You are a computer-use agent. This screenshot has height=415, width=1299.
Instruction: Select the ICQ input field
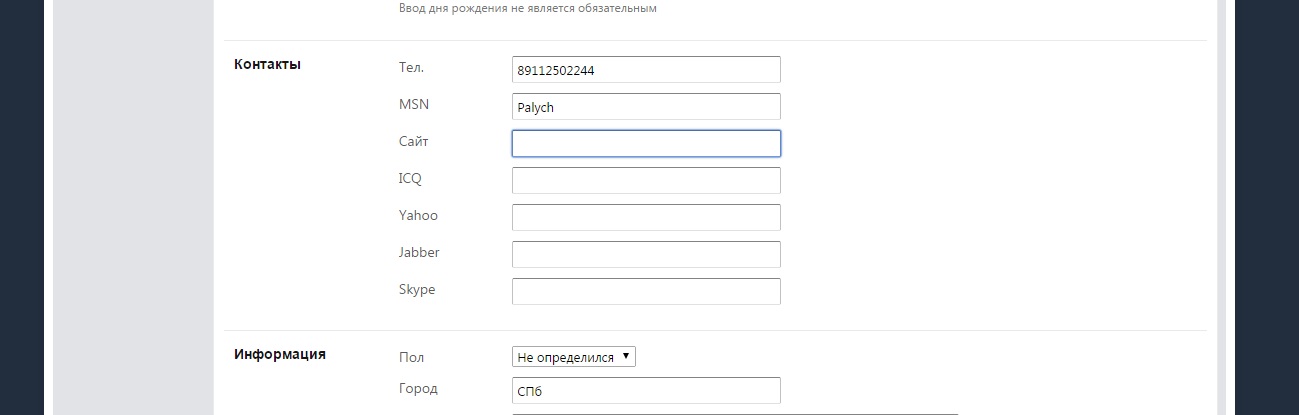click(x=646, y=181)
